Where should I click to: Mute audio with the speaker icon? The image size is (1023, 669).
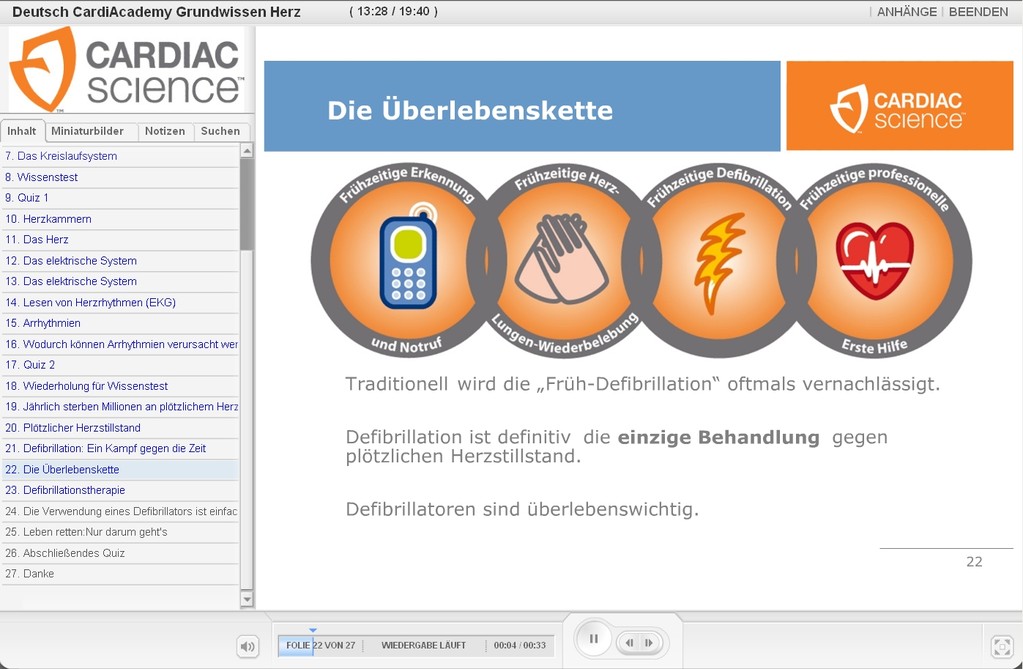[247, 646]
